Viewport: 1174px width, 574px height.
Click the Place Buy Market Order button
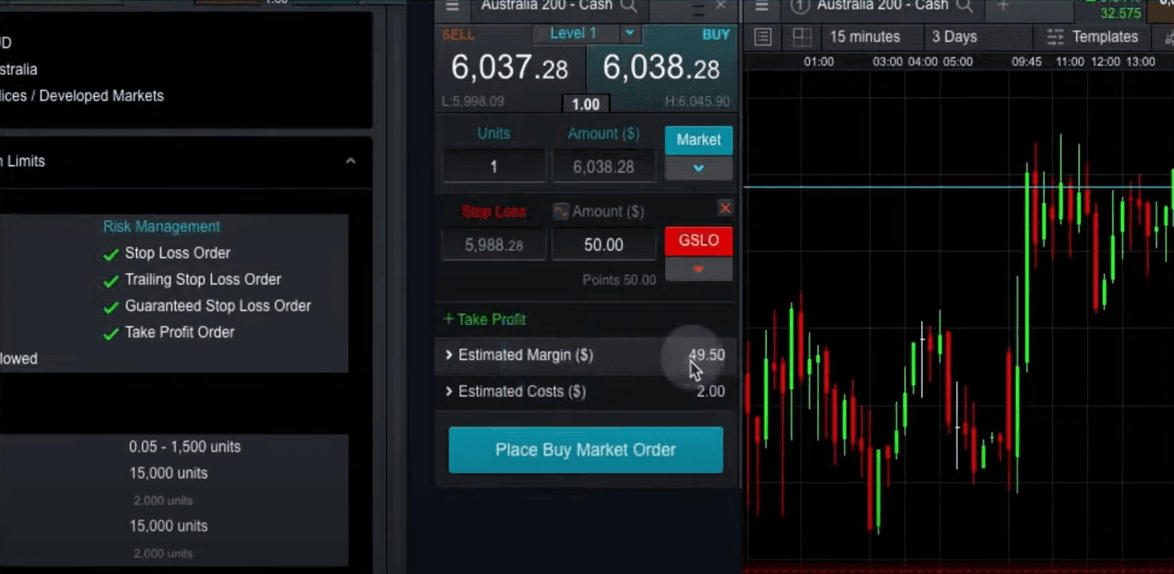point(585,450)
